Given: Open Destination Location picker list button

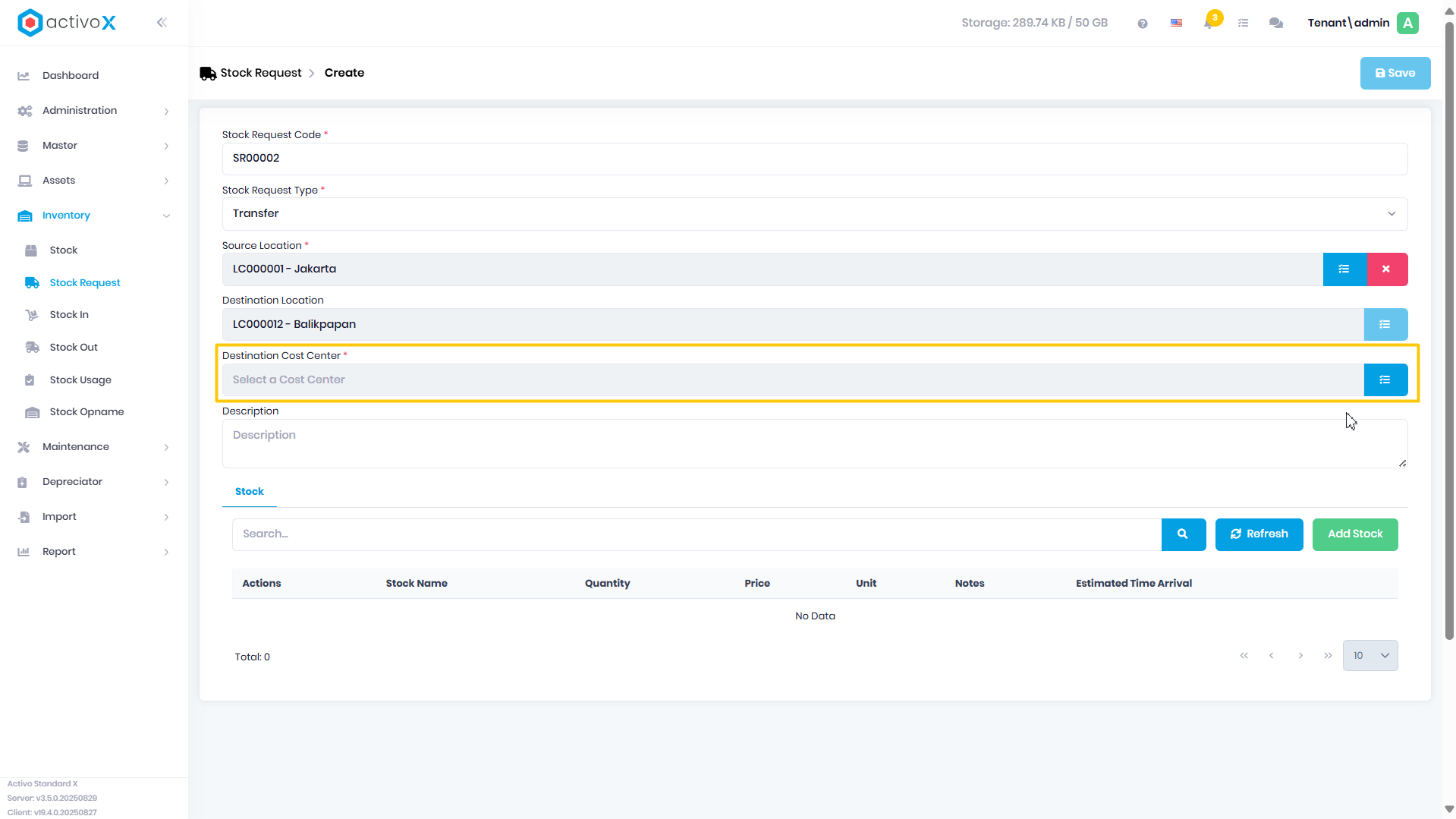Looking at the screenshot, I should [1385, 325].
